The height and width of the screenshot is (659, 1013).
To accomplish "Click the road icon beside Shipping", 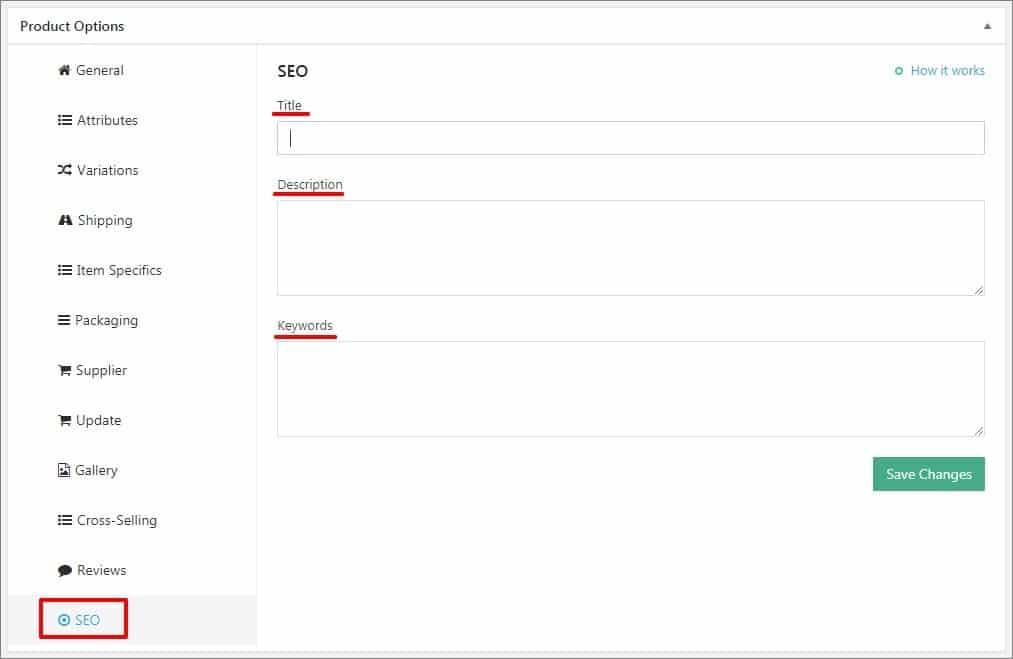I will 65,220.
